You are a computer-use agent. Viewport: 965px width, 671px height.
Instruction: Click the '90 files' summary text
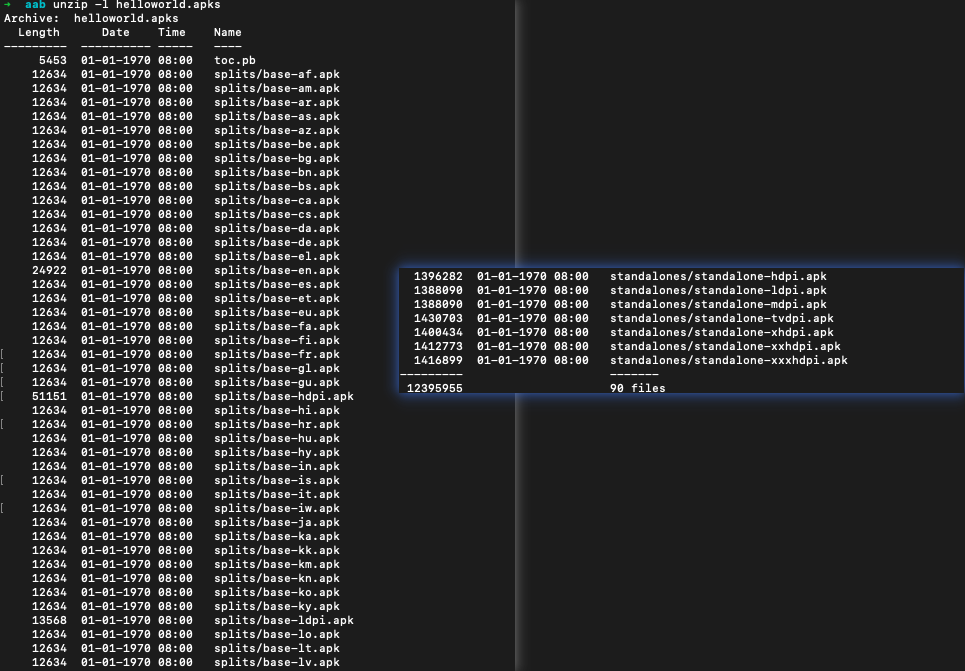pyautogui.click(x=637, y=389)
